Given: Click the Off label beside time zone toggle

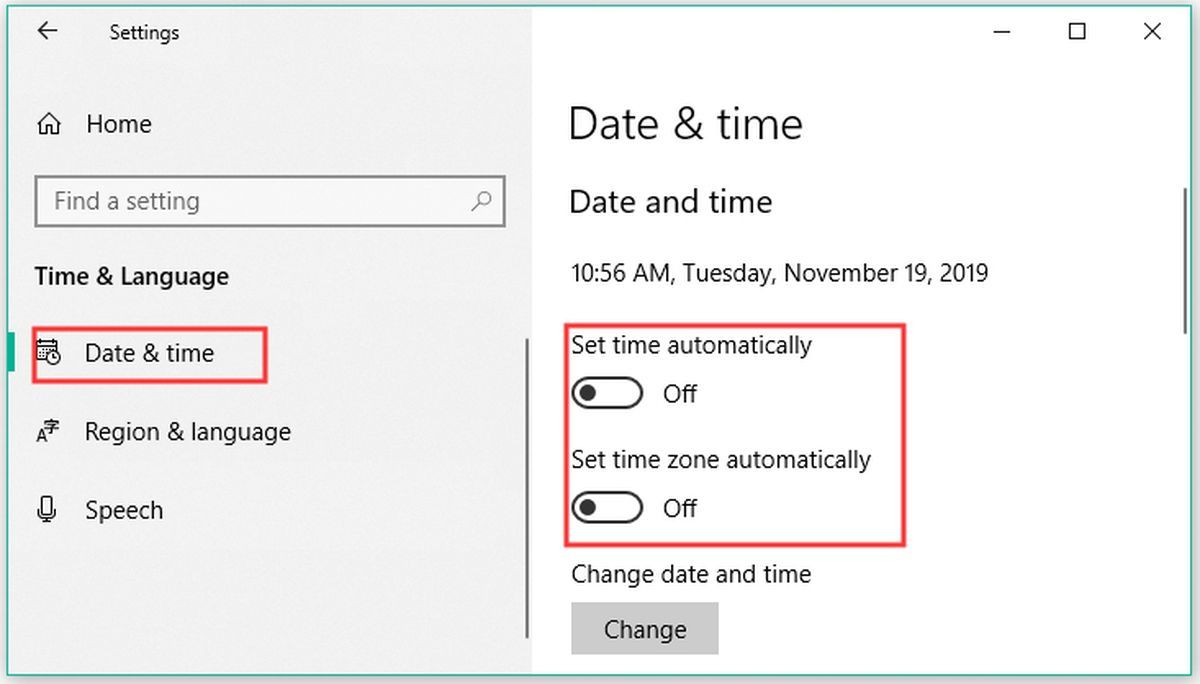Looking at the screenshot, I should [x=680, y=508].
